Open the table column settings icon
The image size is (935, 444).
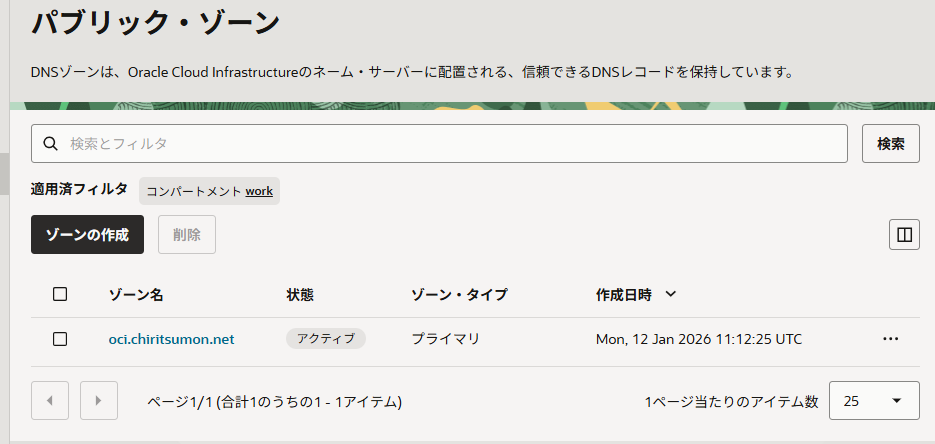coord(904,235)
